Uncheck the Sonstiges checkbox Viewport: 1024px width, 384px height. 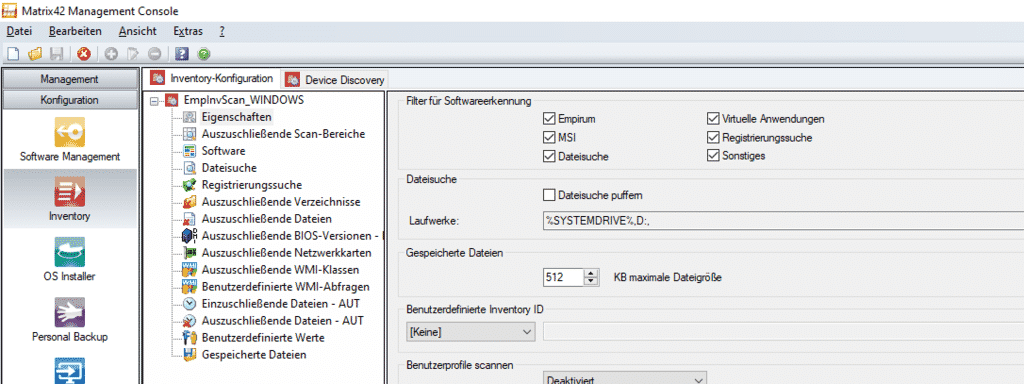(712, 156)
